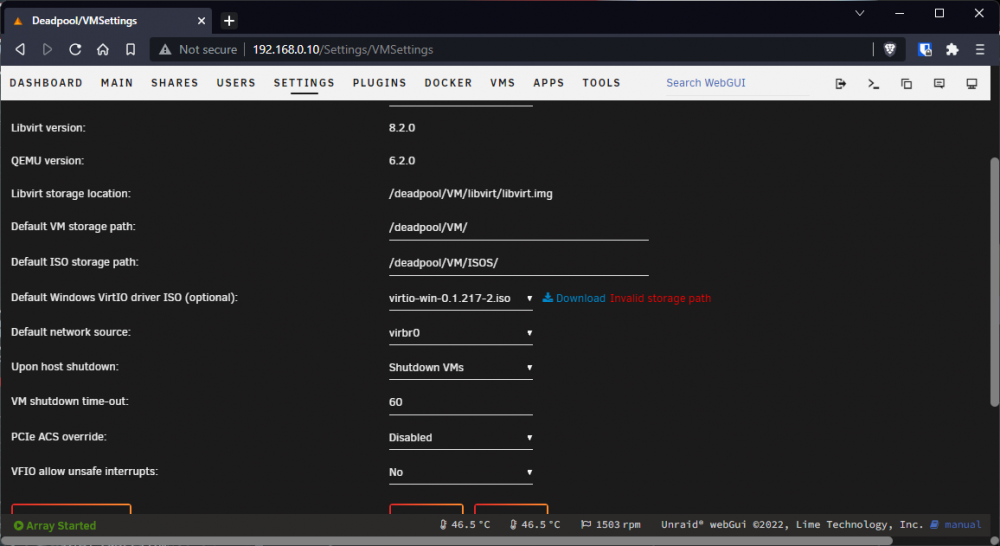Open the extensions puzzle icon
Image resolution: width=1000 pixels, height=546 pixels.
tap(952, 49)
